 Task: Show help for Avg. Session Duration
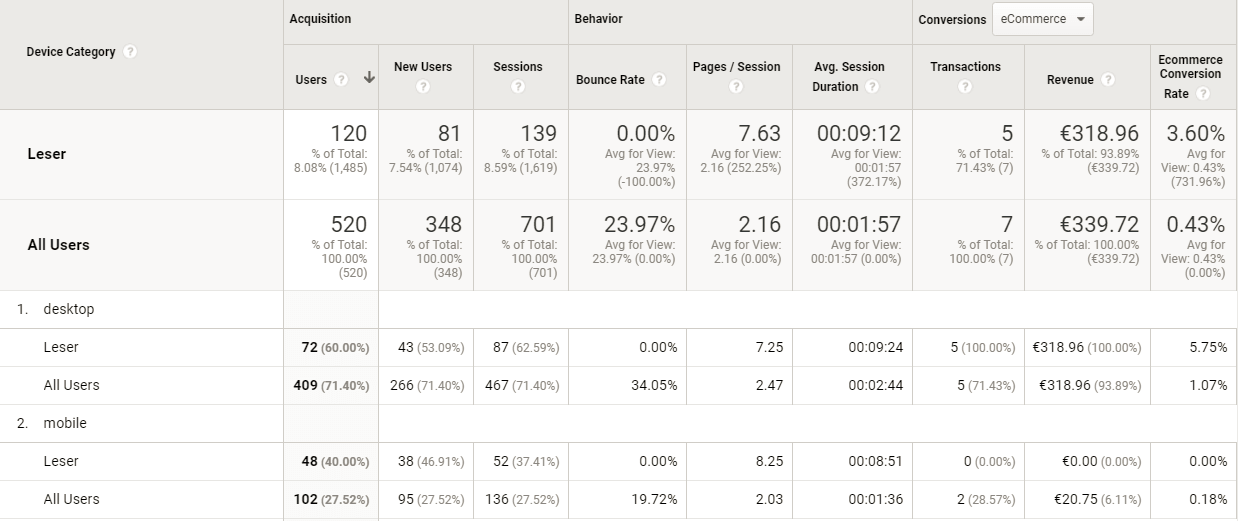(873, 87)
